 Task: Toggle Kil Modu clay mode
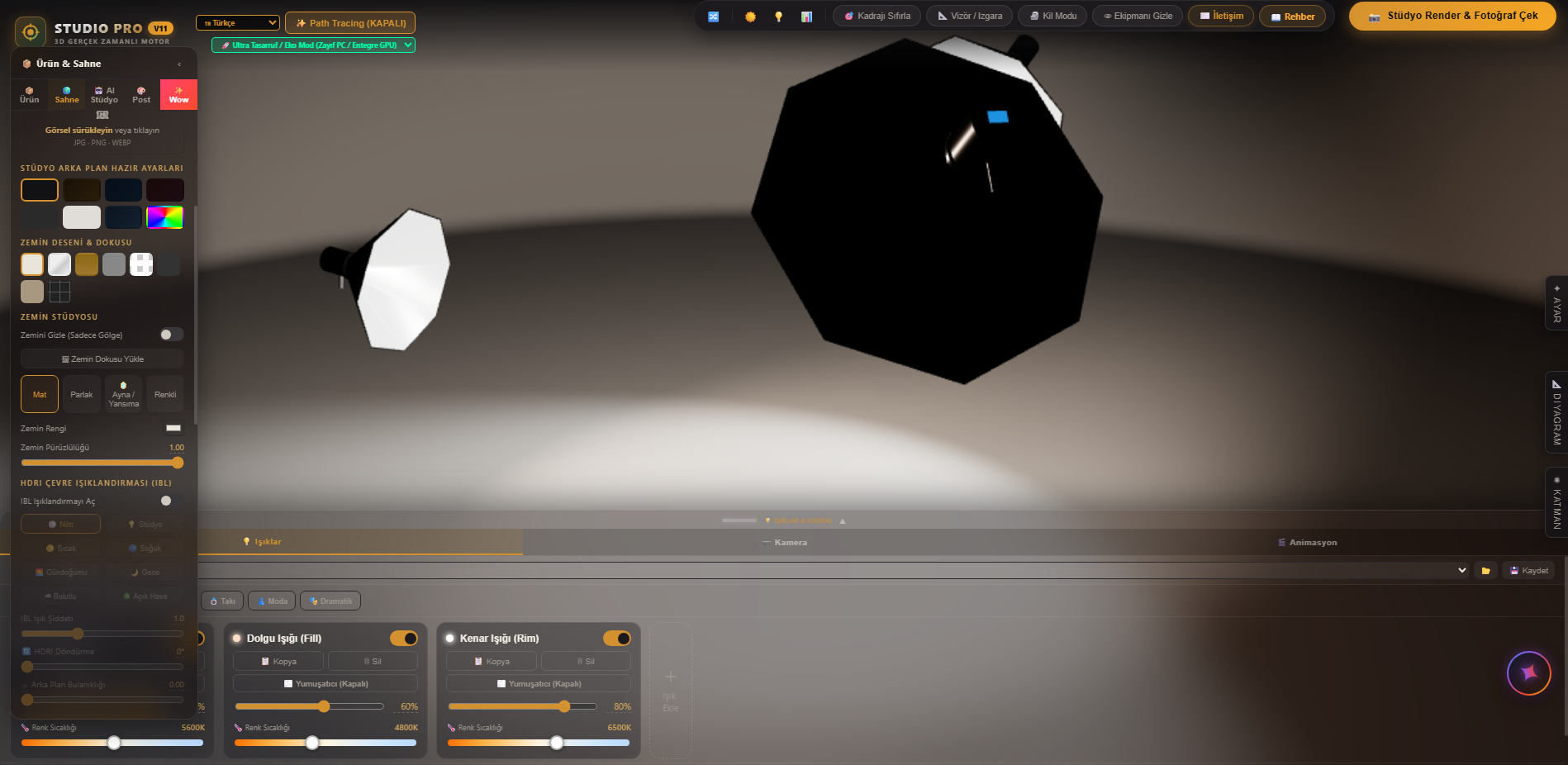point(1053,17)
